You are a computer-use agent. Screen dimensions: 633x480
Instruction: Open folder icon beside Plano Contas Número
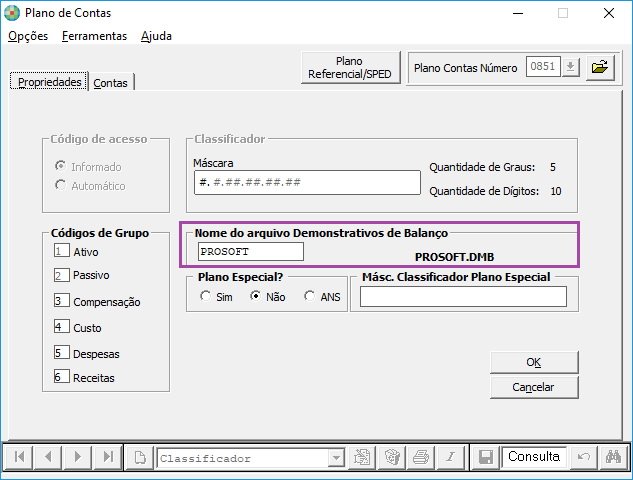pos(600,67)
